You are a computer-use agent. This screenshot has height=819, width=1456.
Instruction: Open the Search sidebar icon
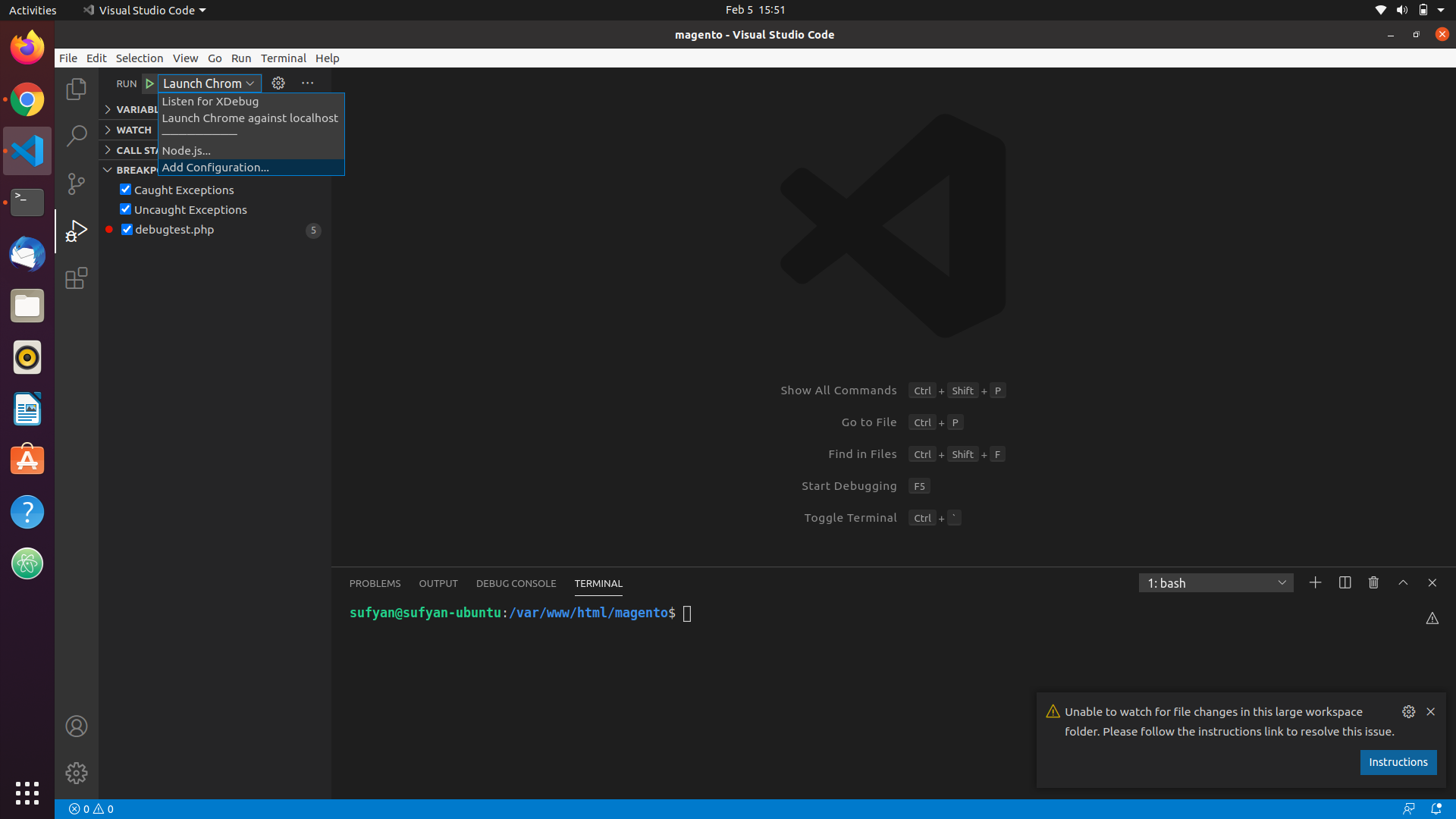pyautogui.click(x=76, y=135)
